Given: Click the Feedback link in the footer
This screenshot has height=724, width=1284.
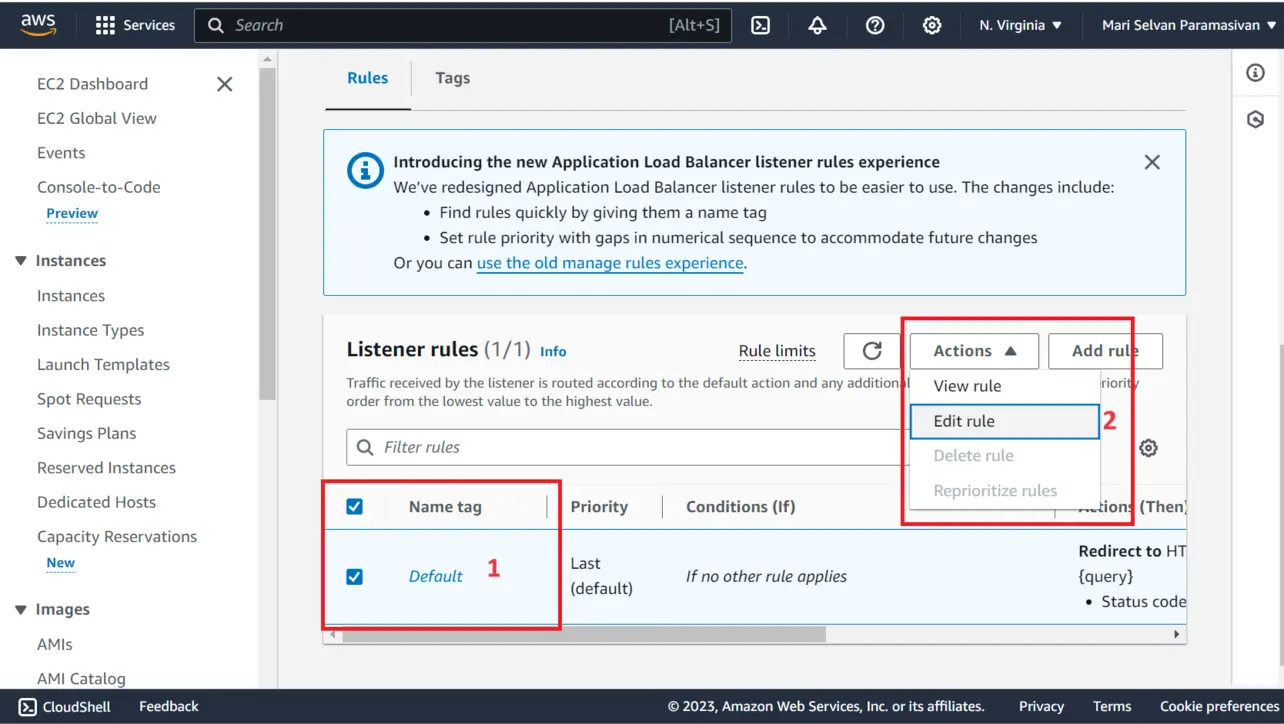Looking at the screenshot, I should 169,706.
